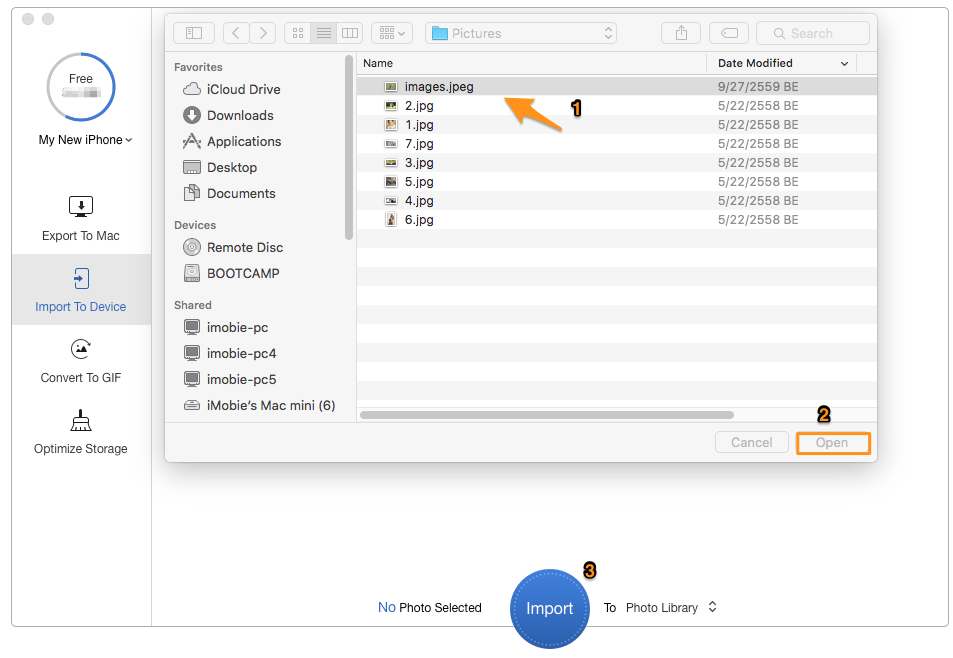
Task: Open the Optimize Storage tool
Action: point(81,421)
